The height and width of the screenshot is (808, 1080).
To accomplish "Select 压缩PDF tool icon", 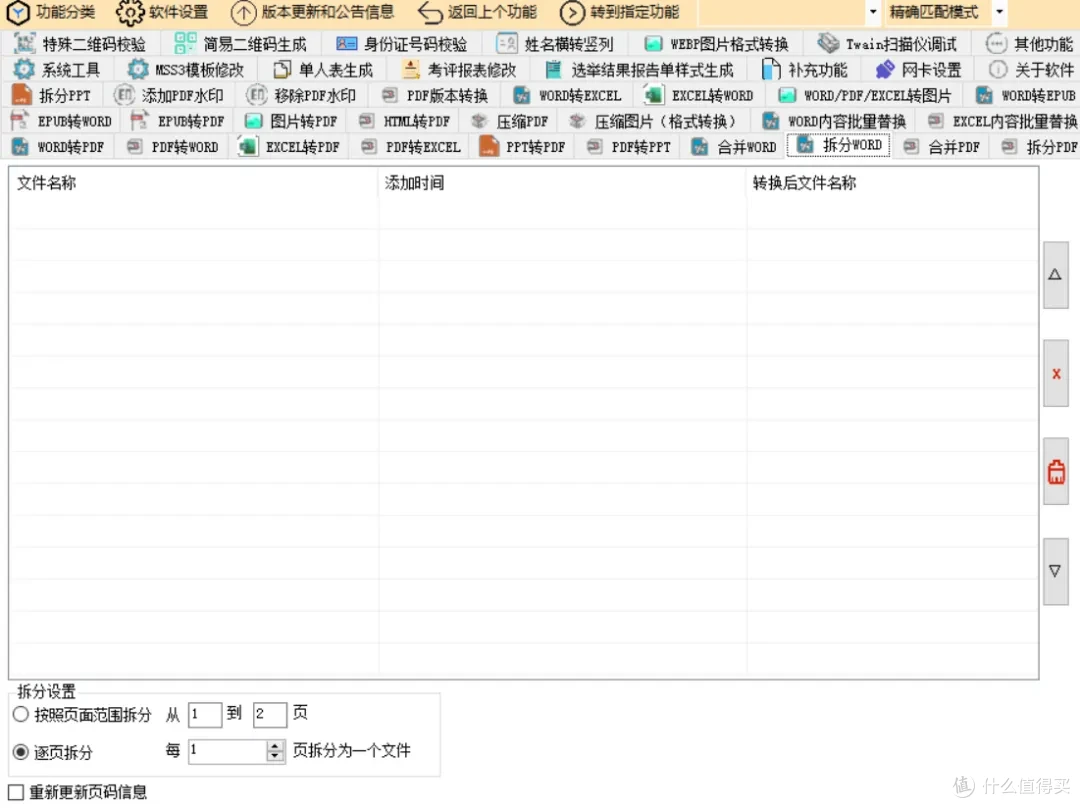I will [x=479, y=121].
